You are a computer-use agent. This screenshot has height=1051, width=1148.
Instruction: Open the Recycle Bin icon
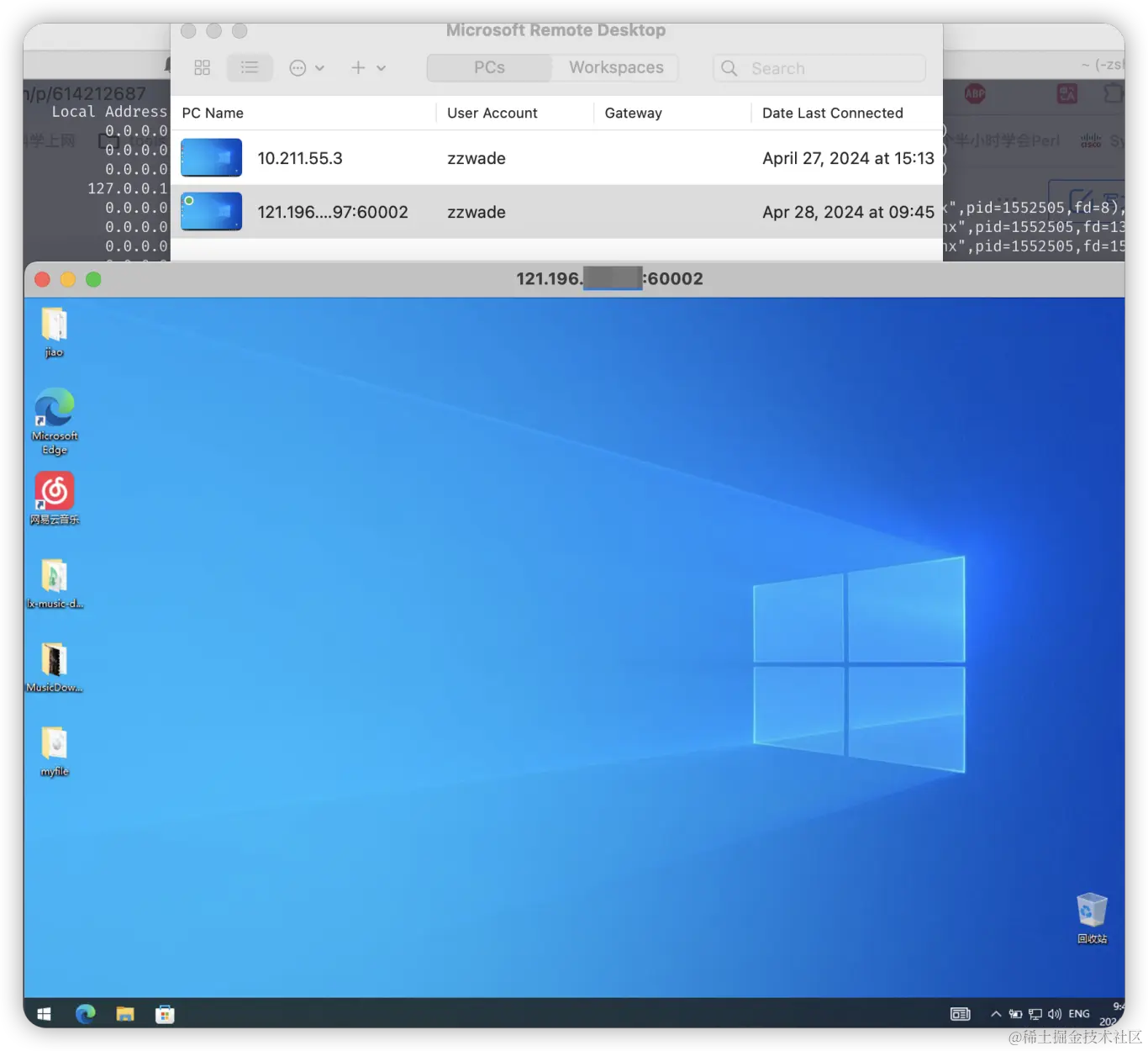1092,918
